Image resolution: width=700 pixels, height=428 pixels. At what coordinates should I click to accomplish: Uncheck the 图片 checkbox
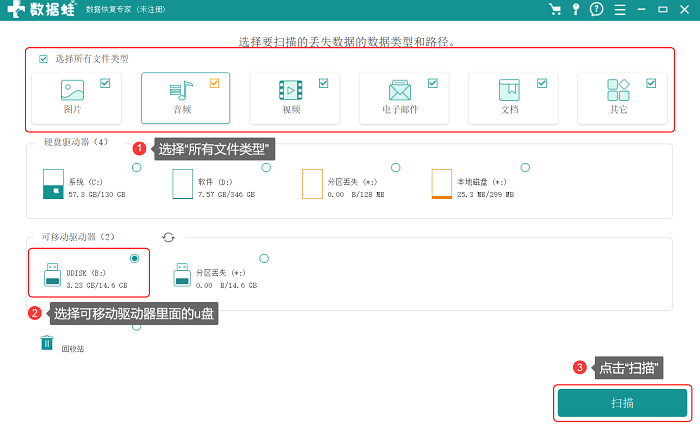tap(105, 83)
